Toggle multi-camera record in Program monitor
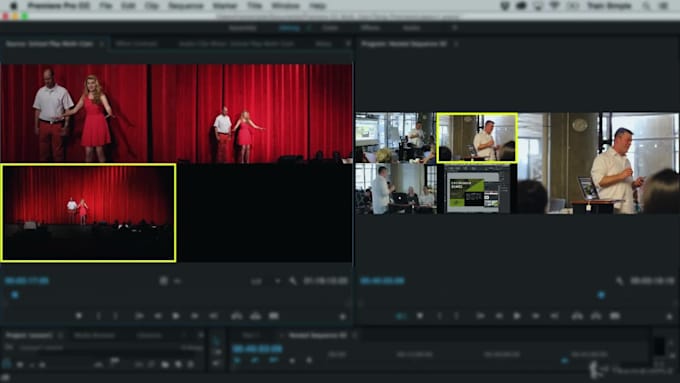The height and width of the screenshot is (383, 680). (x=401, y=316)
